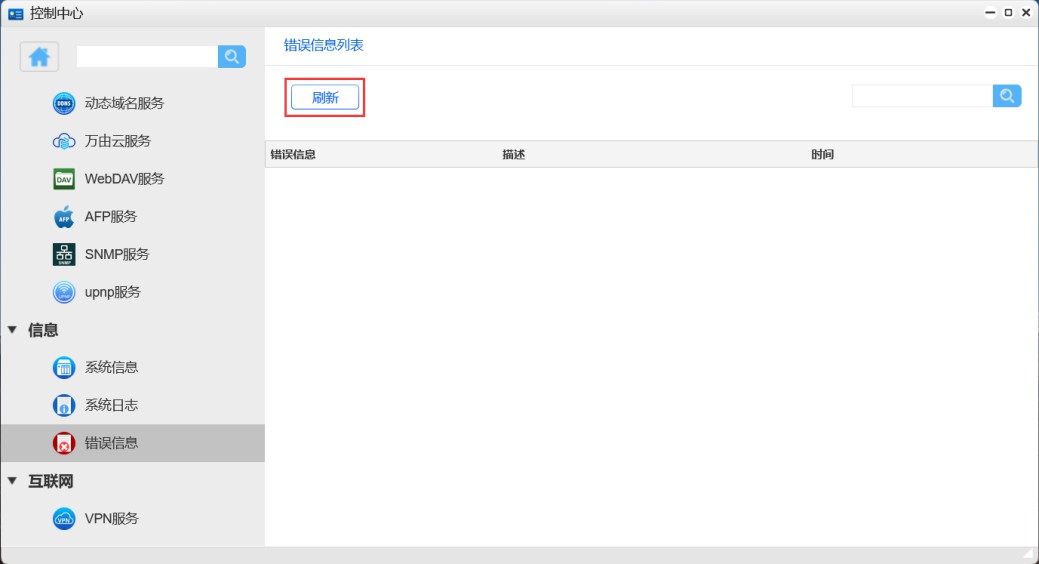The width and height of the screenshot is (1039, 564).
Task: Select the SNMP服务 network icon
Action: (64, 255)
